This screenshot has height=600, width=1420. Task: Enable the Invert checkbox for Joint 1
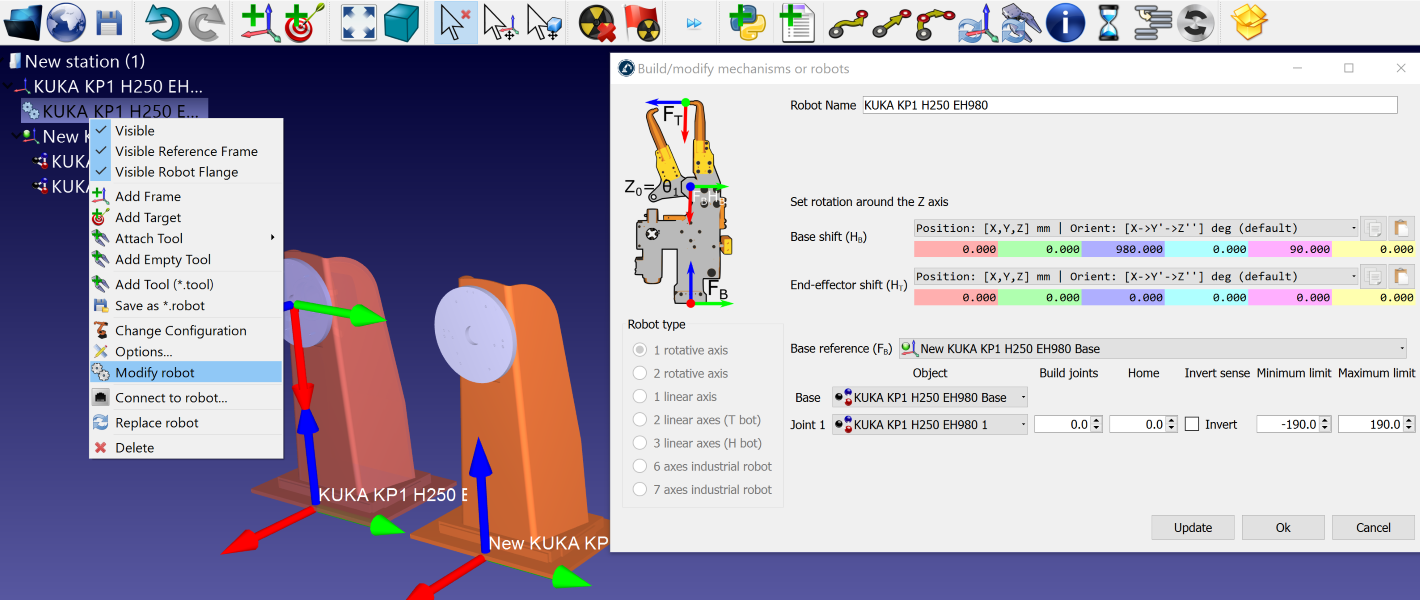coord(1192,424)
